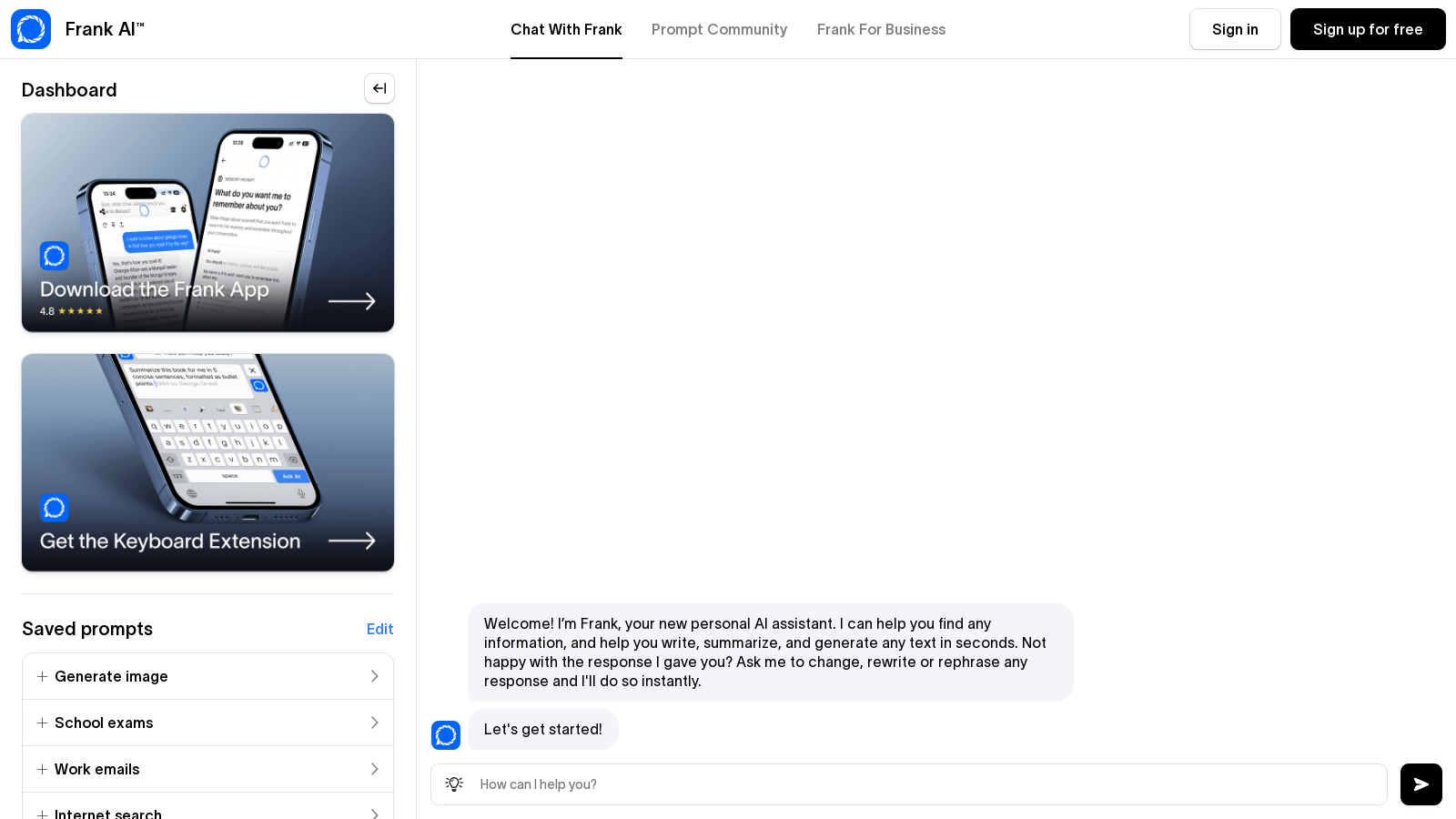Screen dimensions: 1456x819
Task: Click Frank icon on Download App card
Action: 55,256
